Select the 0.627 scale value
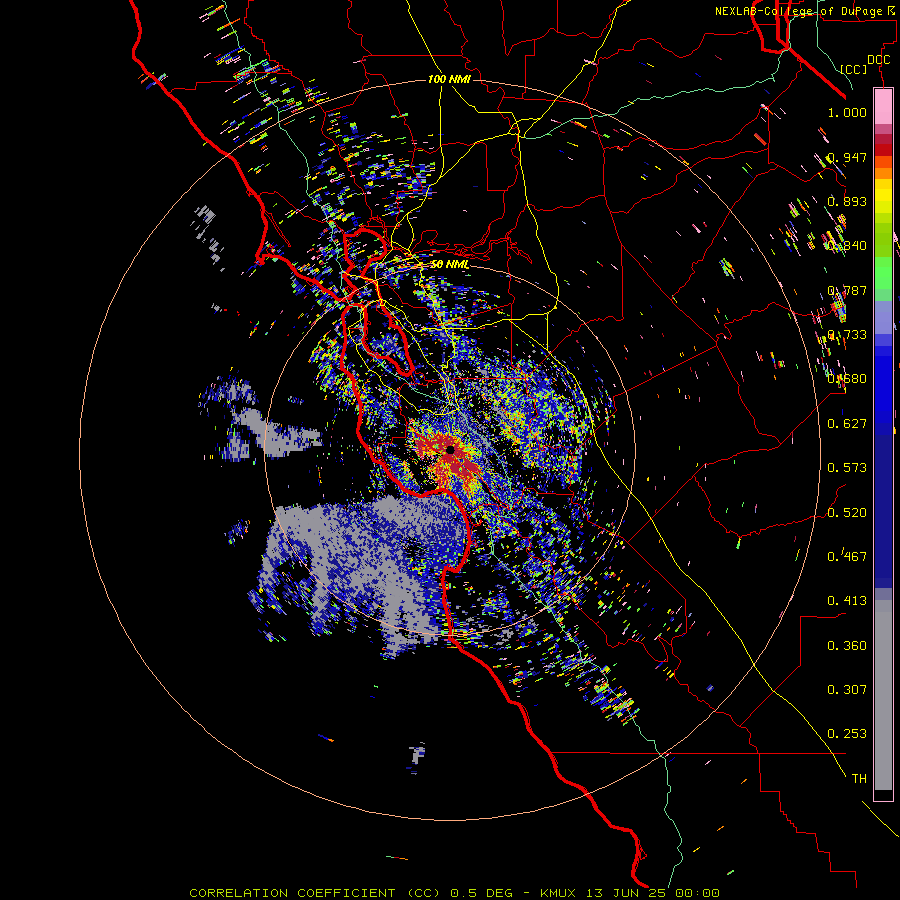The image size is (900, 900). pyautogui.click(x=847, y=424)
